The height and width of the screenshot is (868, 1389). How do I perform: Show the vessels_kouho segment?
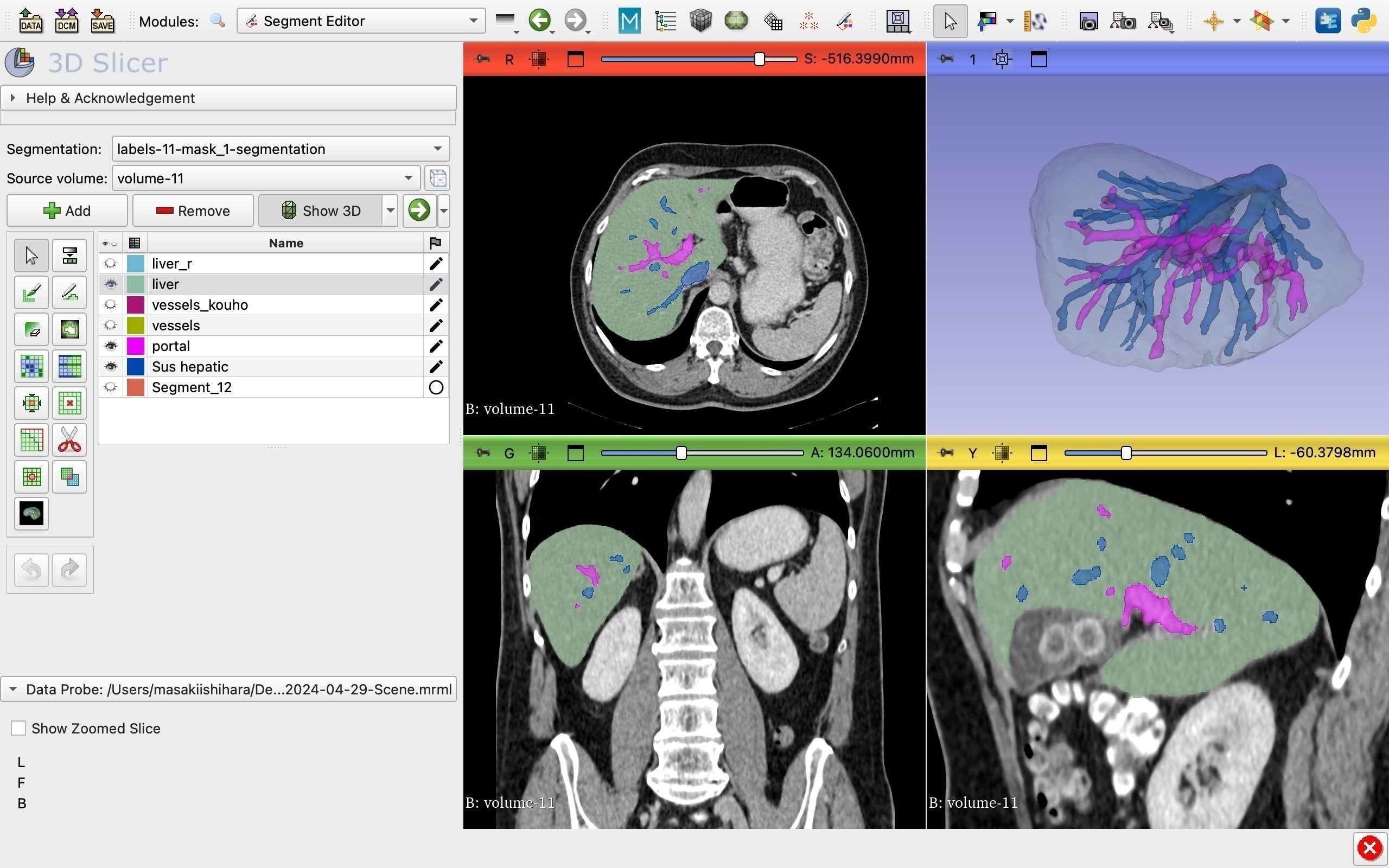pos(110,305)
